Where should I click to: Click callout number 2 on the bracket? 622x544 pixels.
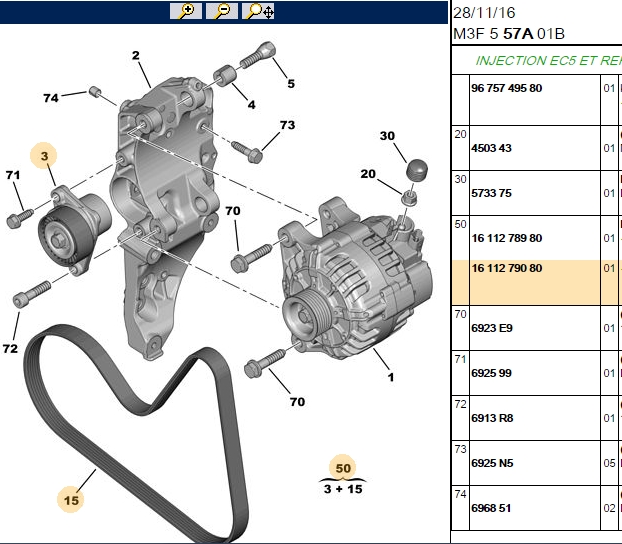point(136,56)
